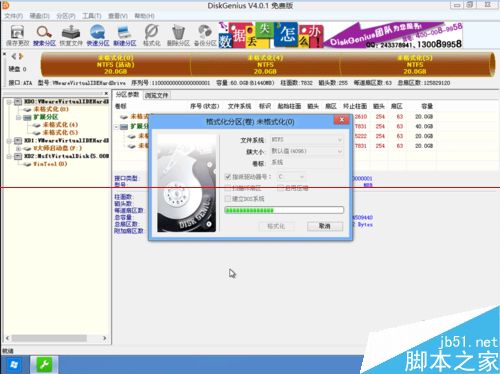Click the tree panel scrollbar left arrow
This screenshot has height=374, width=500.
[x=7, y=338]
